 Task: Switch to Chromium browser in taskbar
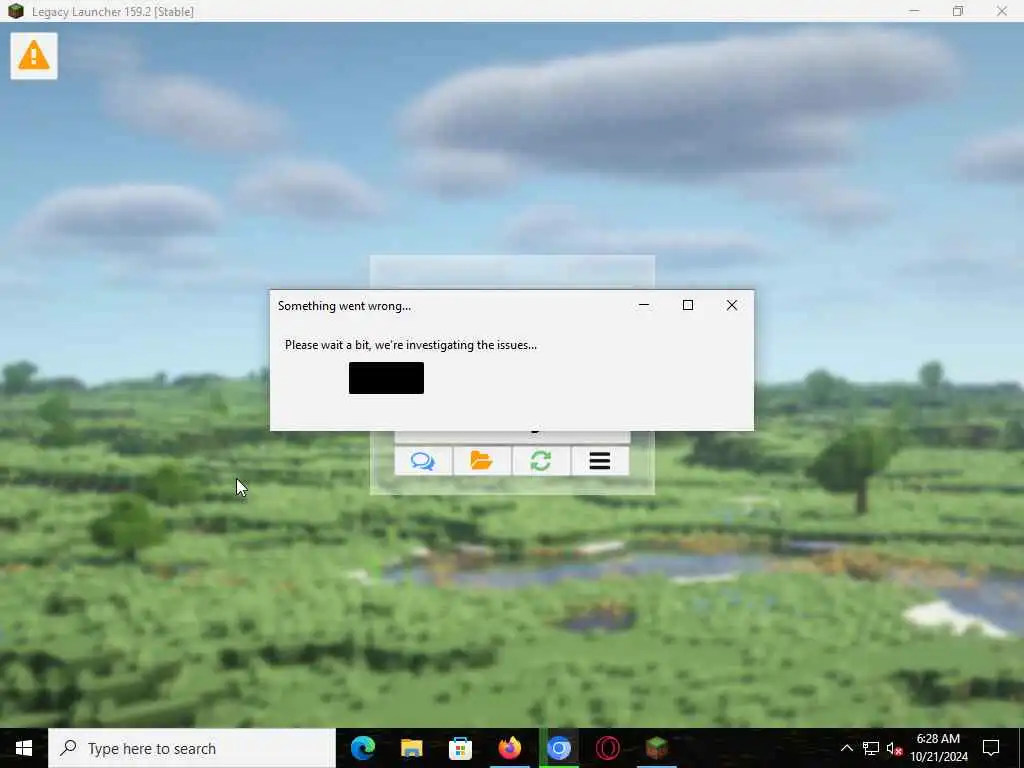click(558, 748)
